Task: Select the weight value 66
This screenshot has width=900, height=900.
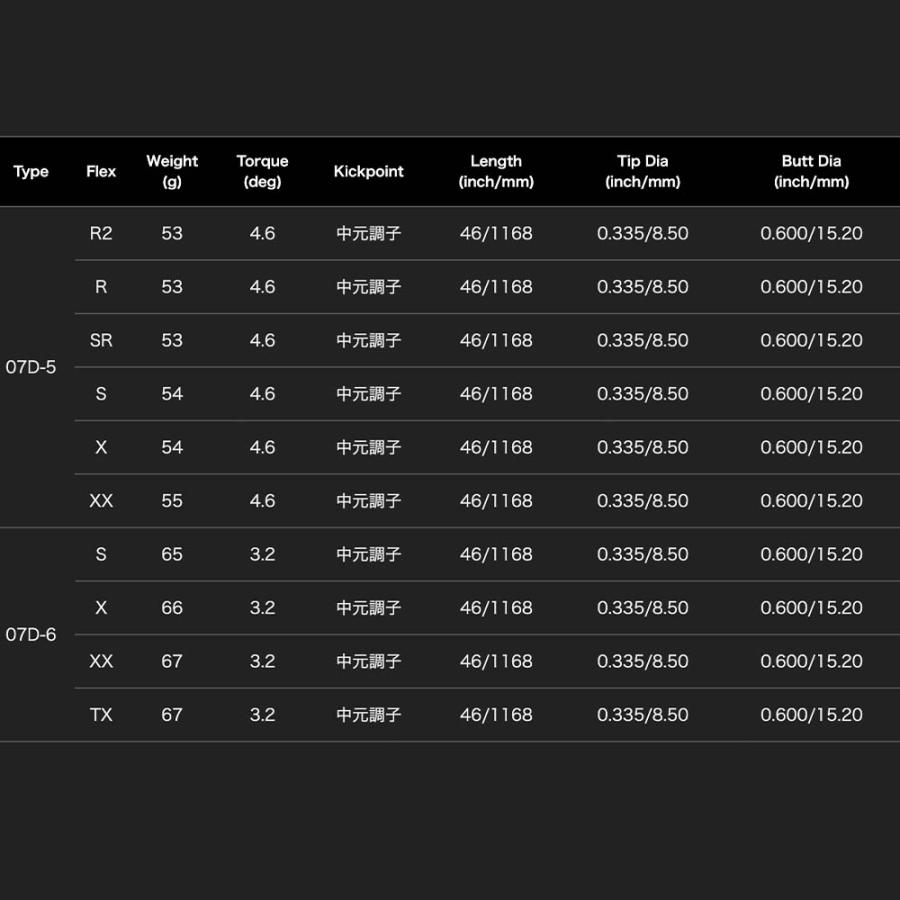Action: (172, 607)
